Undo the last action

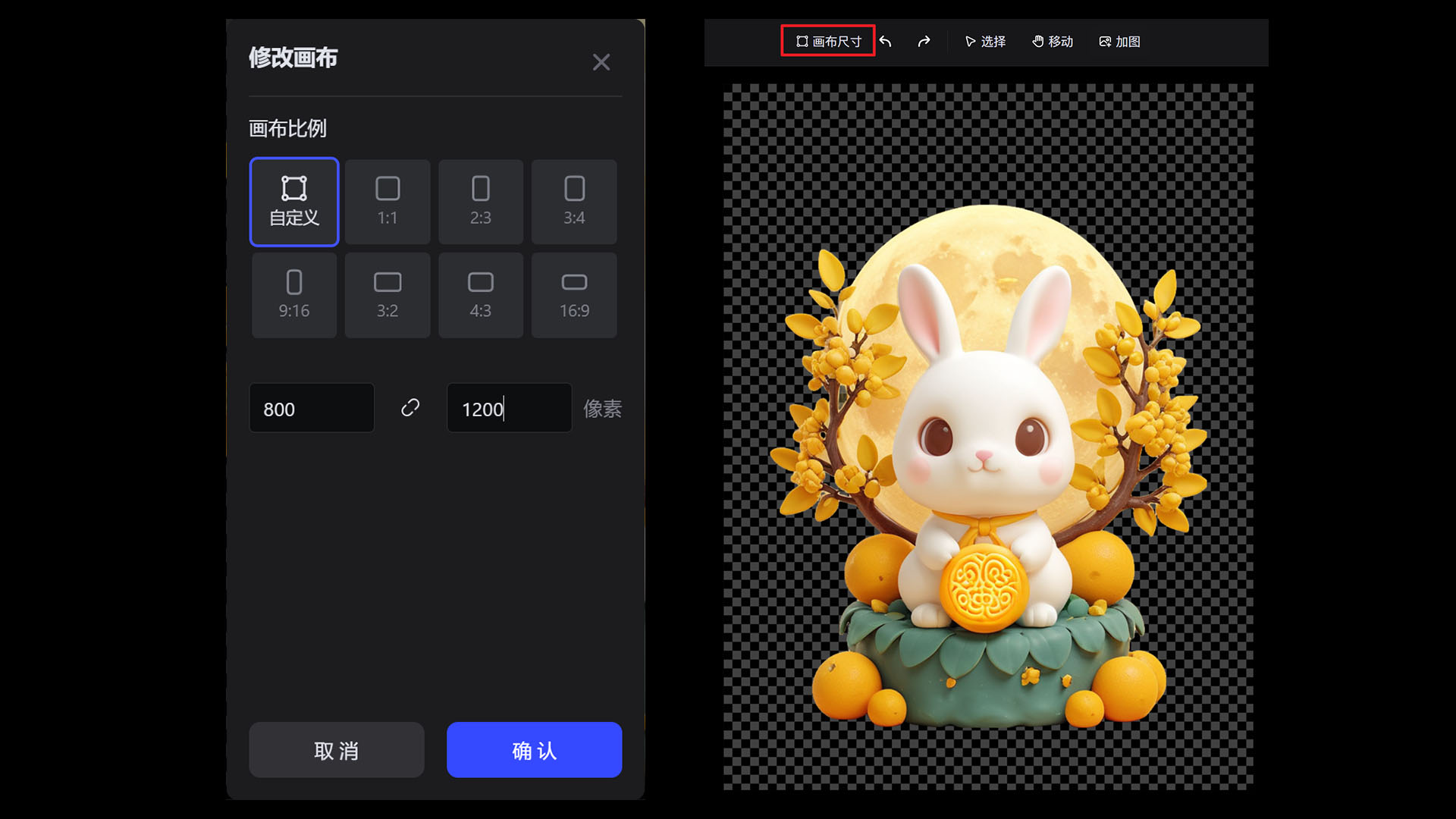pyautogui.click(x=886, y=42)
